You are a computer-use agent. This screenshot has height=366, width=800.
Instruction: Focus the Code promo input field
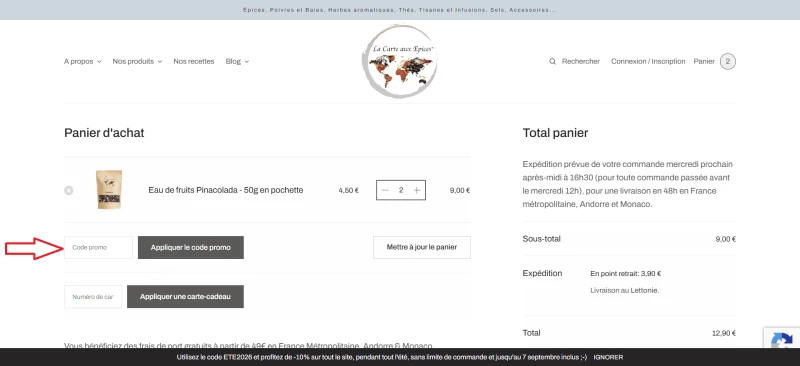(x=98, y=248)
